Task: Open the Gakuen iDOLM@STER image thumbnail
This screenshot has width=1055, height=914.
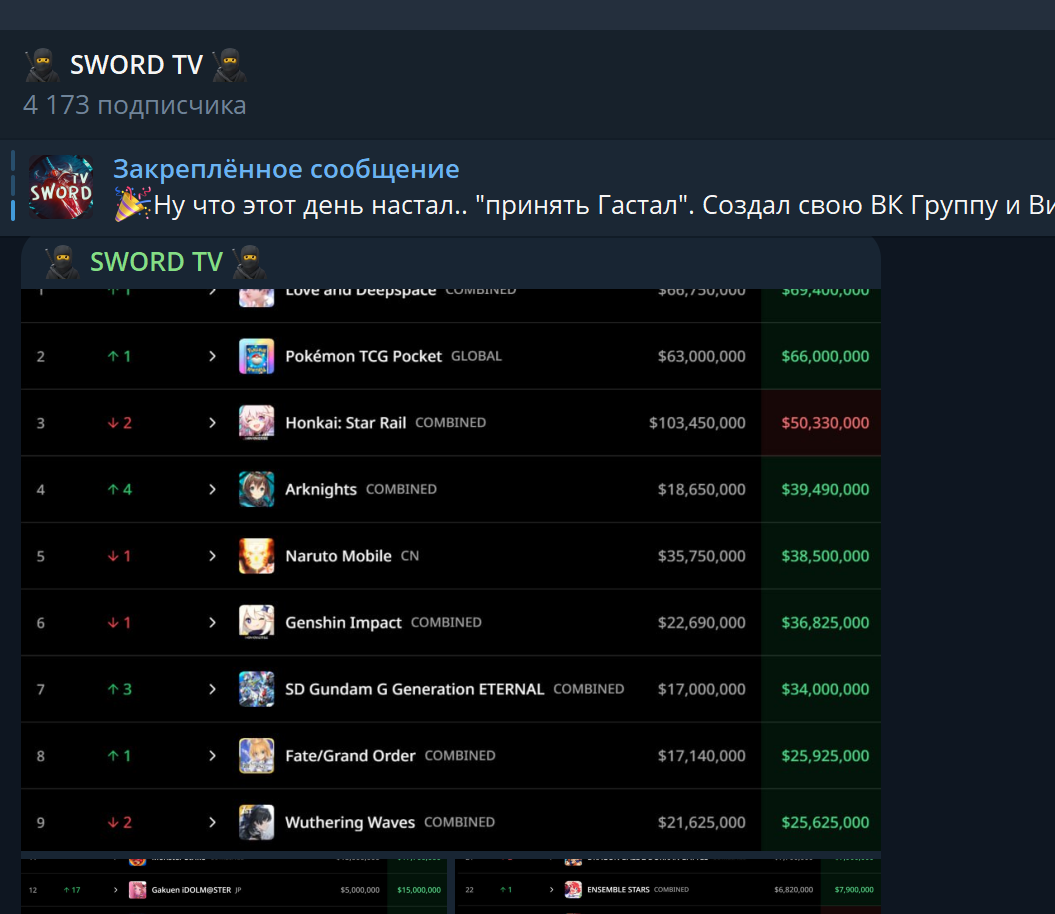Action: pos(233,886)
